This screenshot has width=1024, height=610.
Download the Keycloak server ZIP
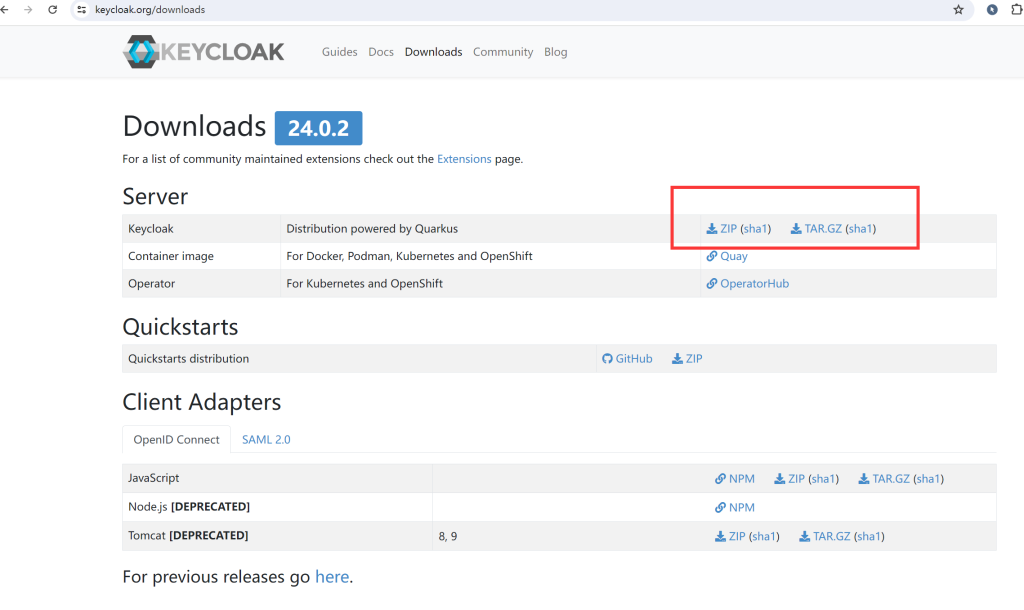coord(722,229)
